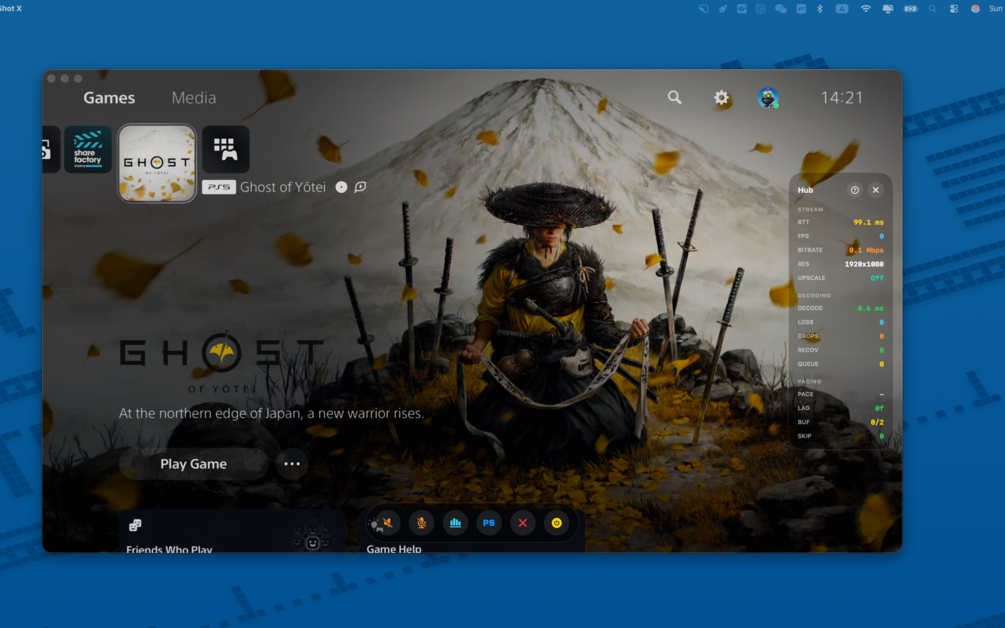This screenshot has width=1005, height=628.
Task: Open the Game Help card
Action: click(474, 531)
